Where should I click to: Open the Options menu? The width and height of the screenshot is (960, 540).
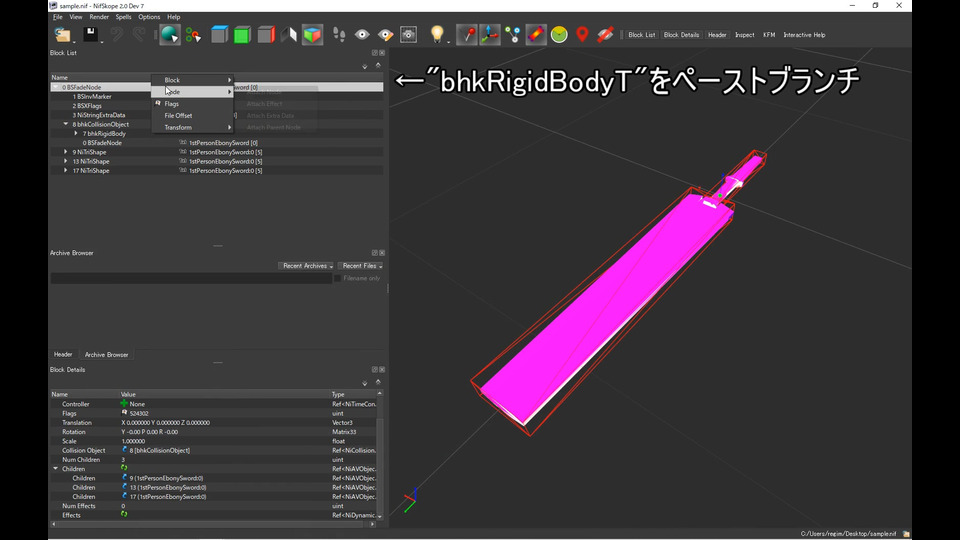pos(149,17)
